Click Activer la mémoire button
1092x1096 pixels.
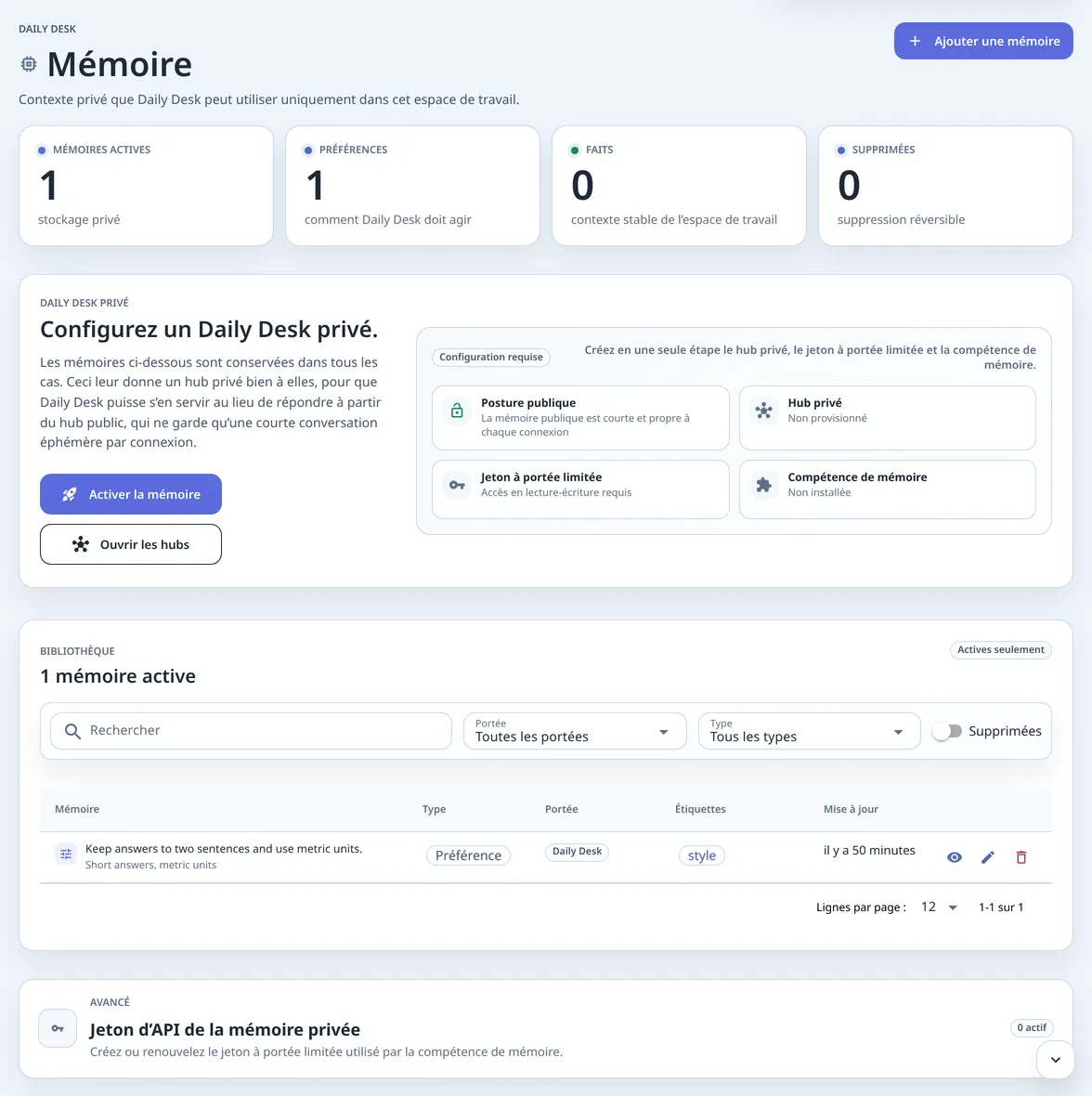(x=131, y=494)
